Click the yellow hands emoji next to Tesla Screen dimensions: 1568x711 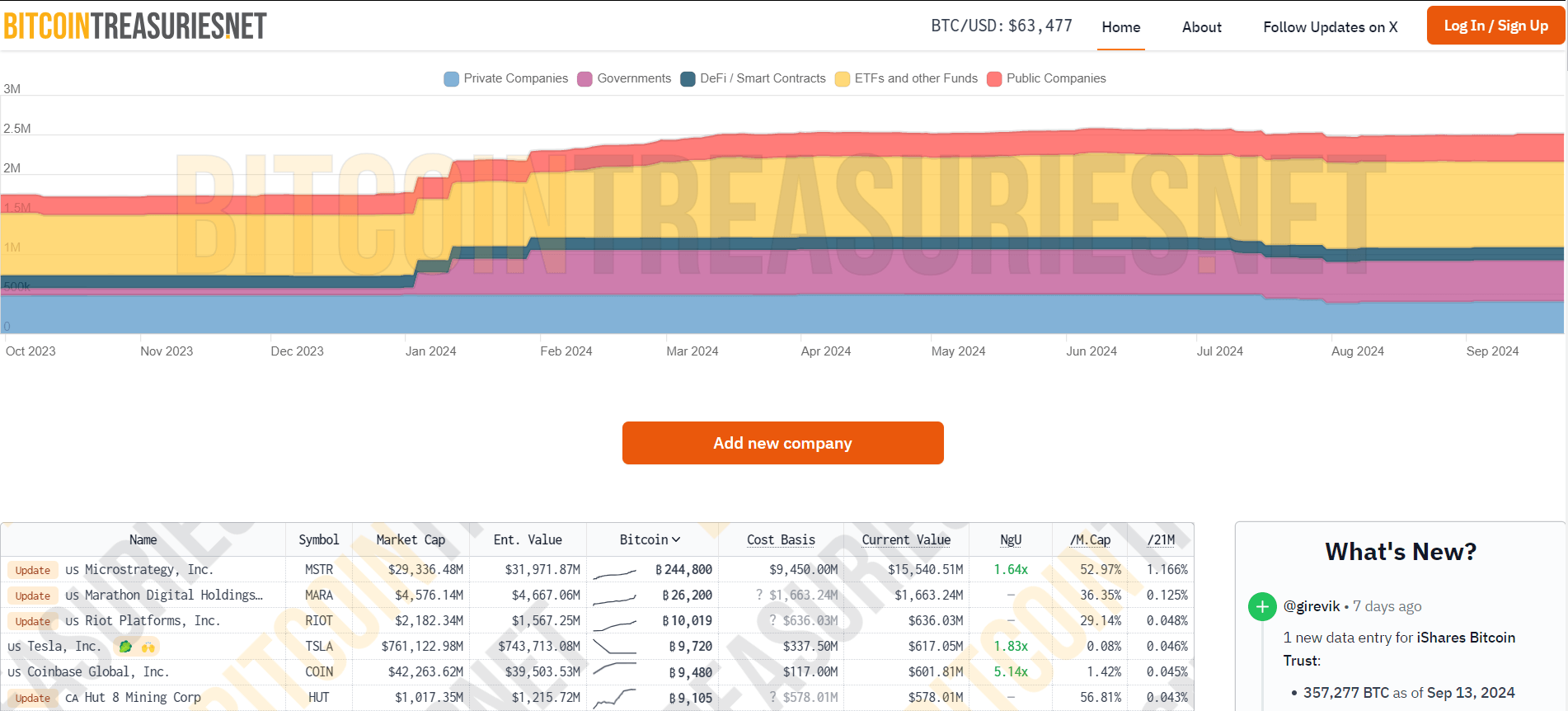(x=148, y=647)
